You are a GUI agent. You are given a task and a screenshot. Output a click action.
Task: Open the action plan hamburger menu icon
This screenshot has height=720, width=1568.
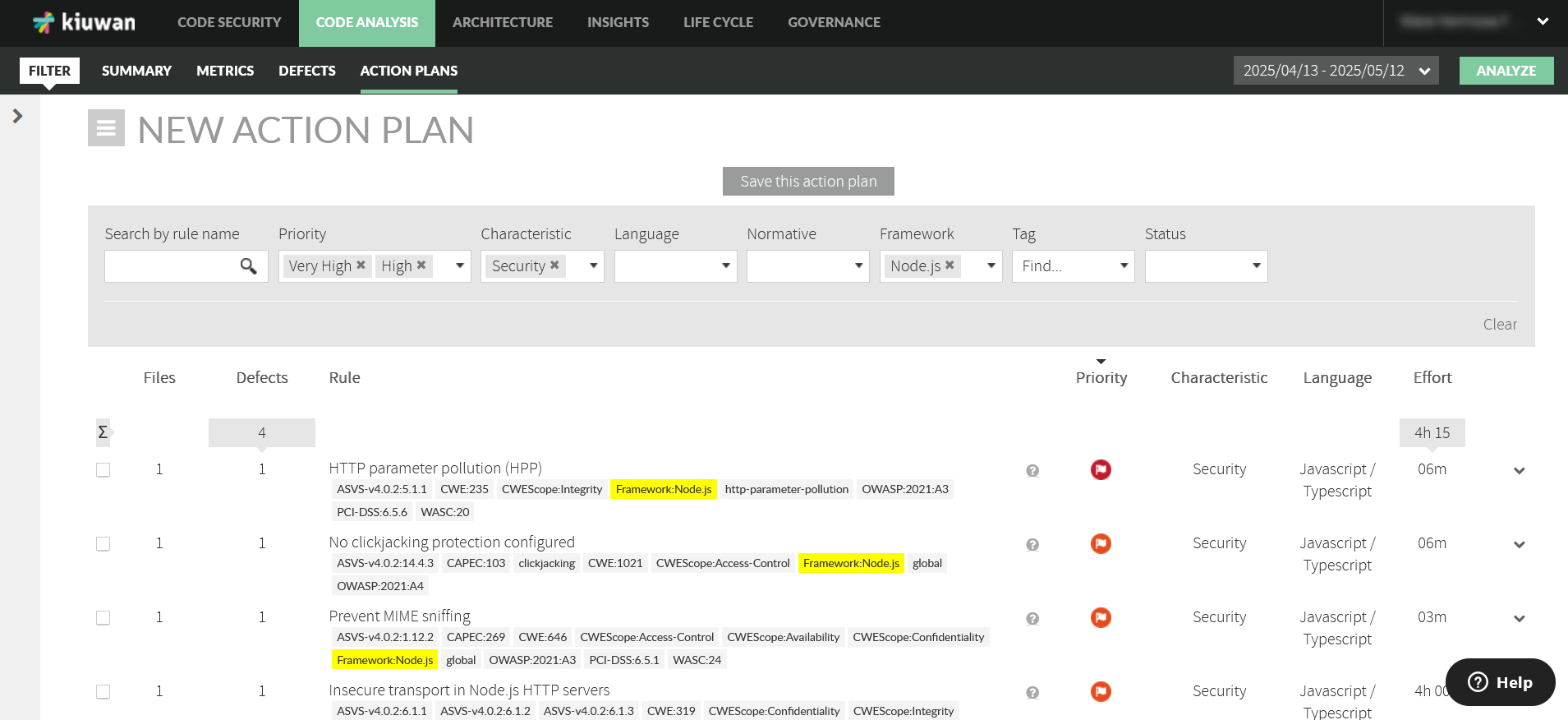coord(106,128)
